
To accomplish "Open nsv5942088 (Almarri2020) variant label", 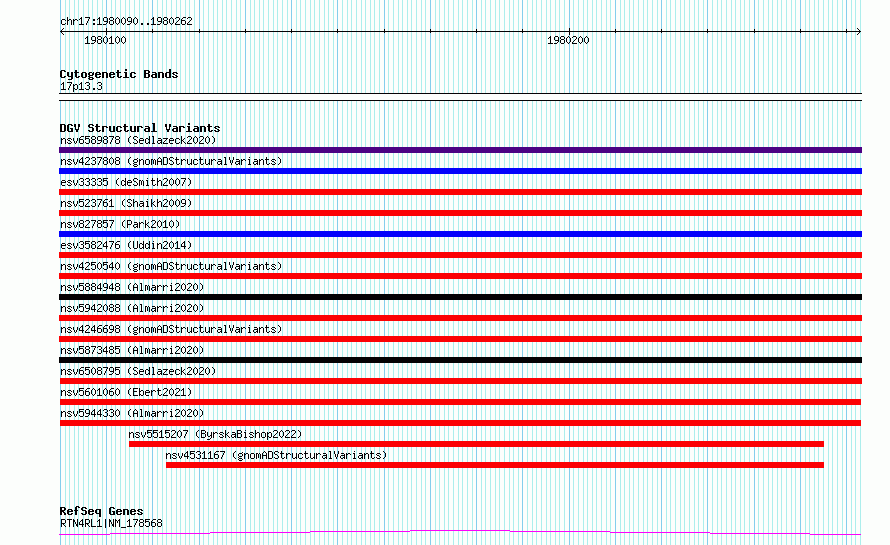I will tap(132, 308).
